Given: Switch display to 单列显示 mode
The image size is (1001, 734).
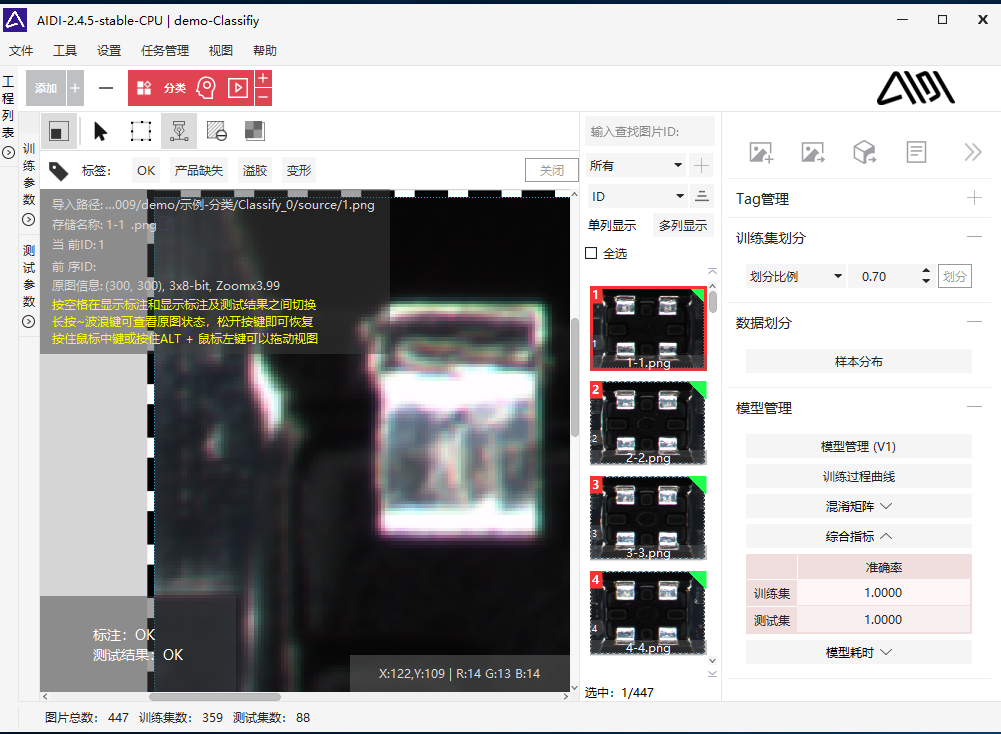Looking at the screenshot, I should tap(613, 224).
